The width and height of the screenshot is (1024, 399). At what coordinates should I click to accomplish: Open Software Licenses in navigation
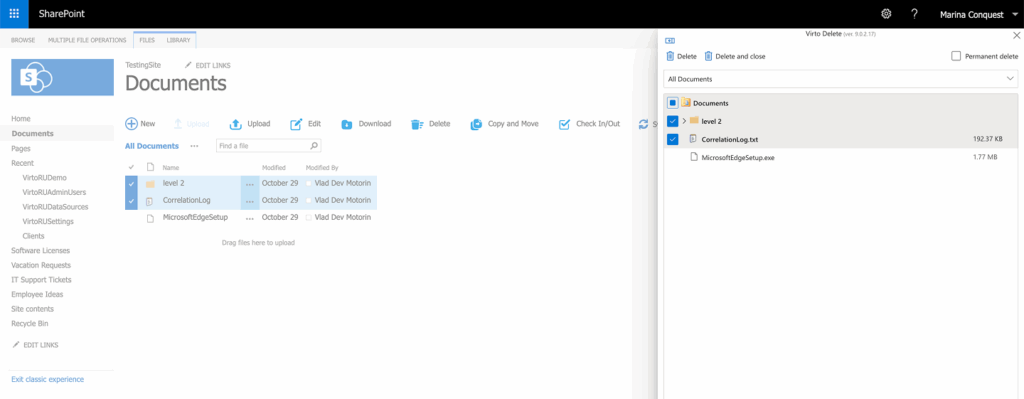pyautogui.click(x=40, y=251)
